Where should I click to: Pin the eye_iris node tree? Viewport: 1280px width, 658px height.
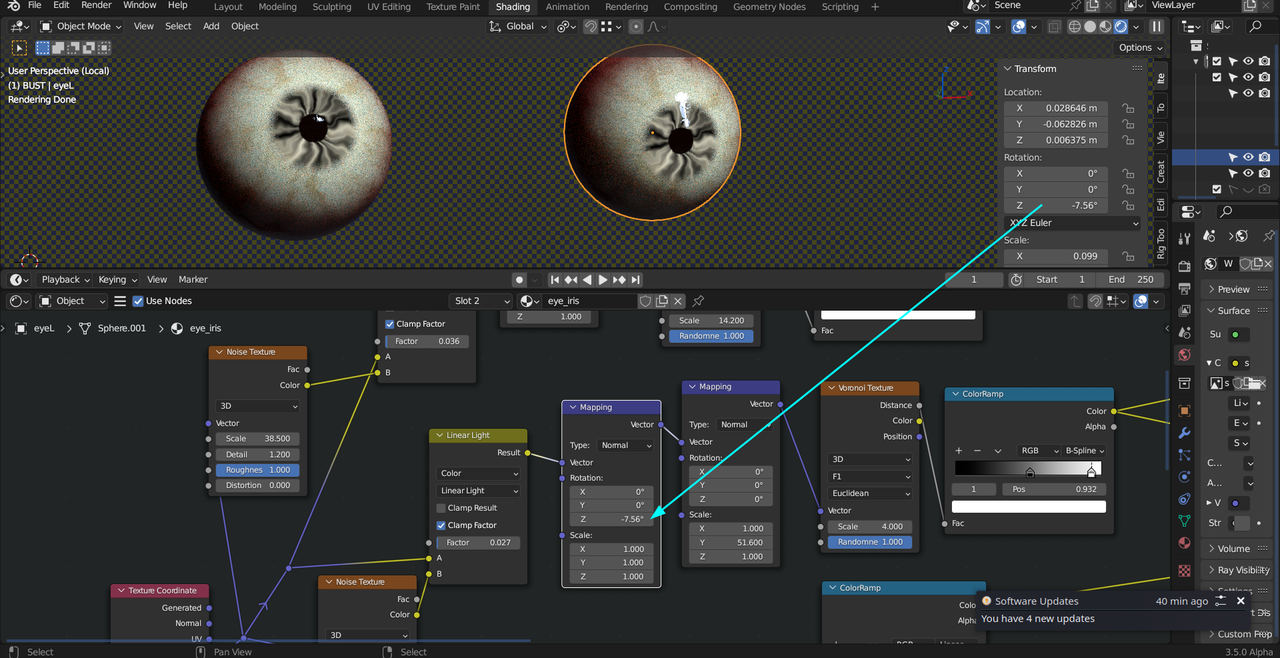698,301
